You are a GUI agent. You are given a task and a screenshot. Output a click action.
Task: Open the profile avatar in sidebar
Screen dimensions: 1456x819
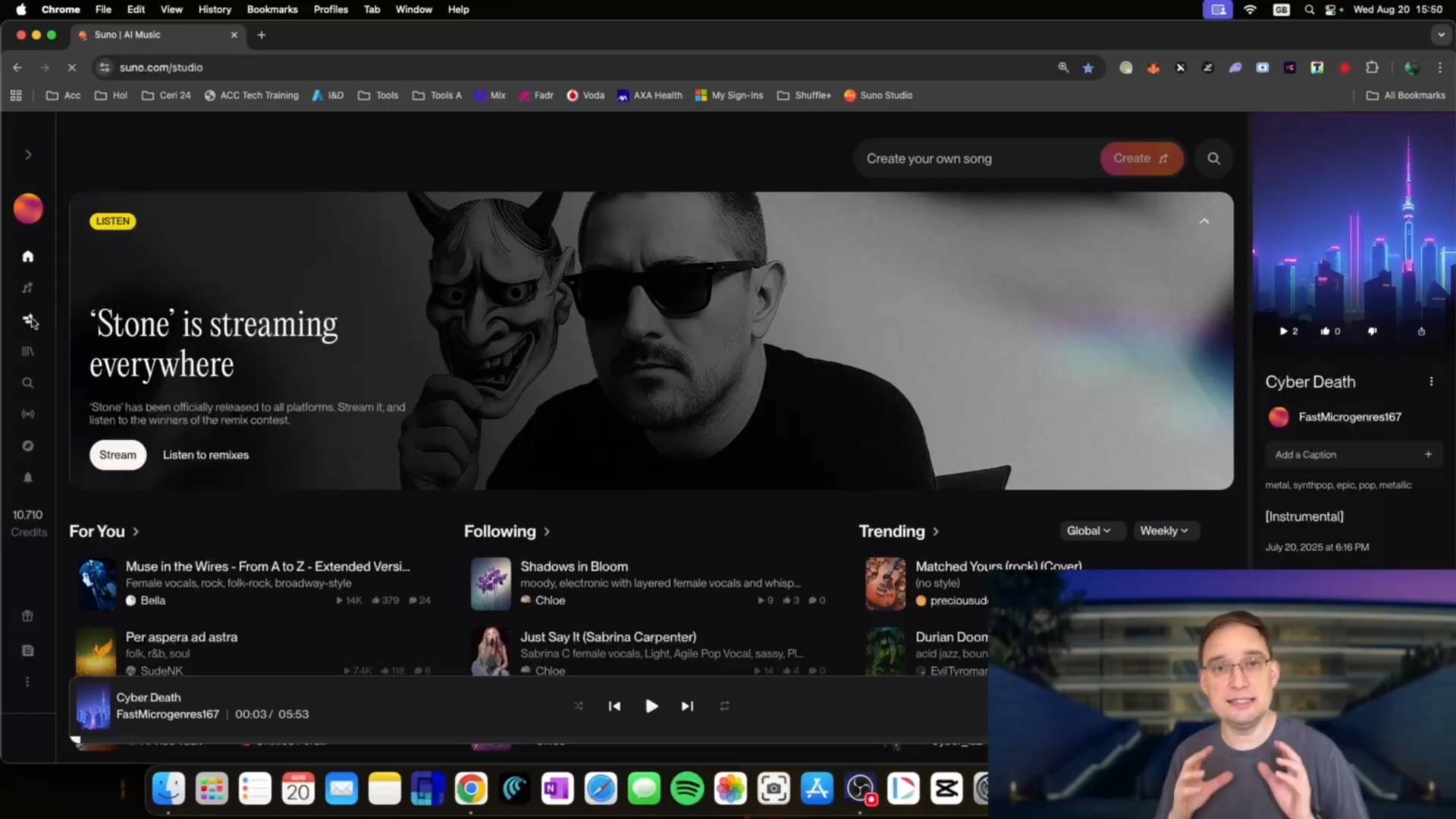coord(28,209)
